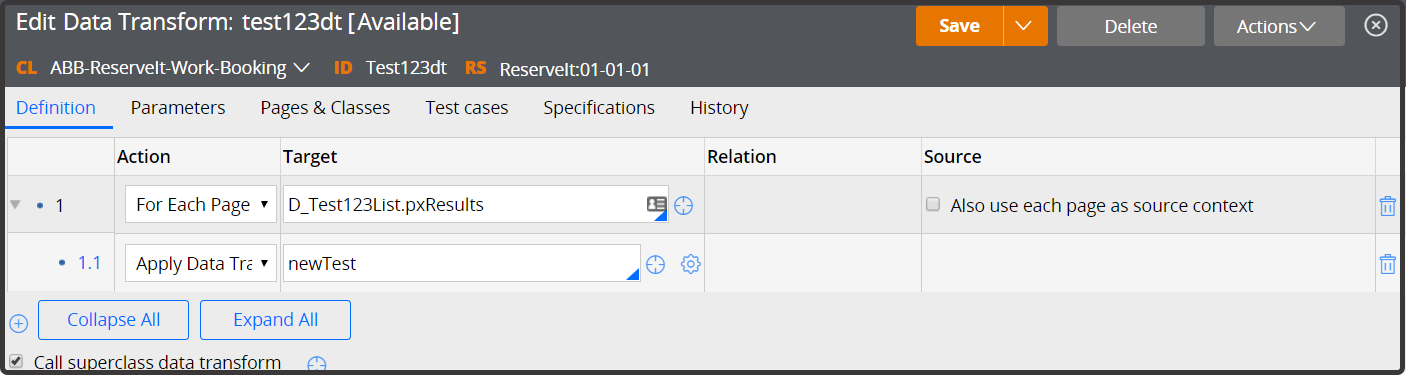Uncheck Call superclass data transform
This screenshot has width=1406, height=375.
[15, 361]
